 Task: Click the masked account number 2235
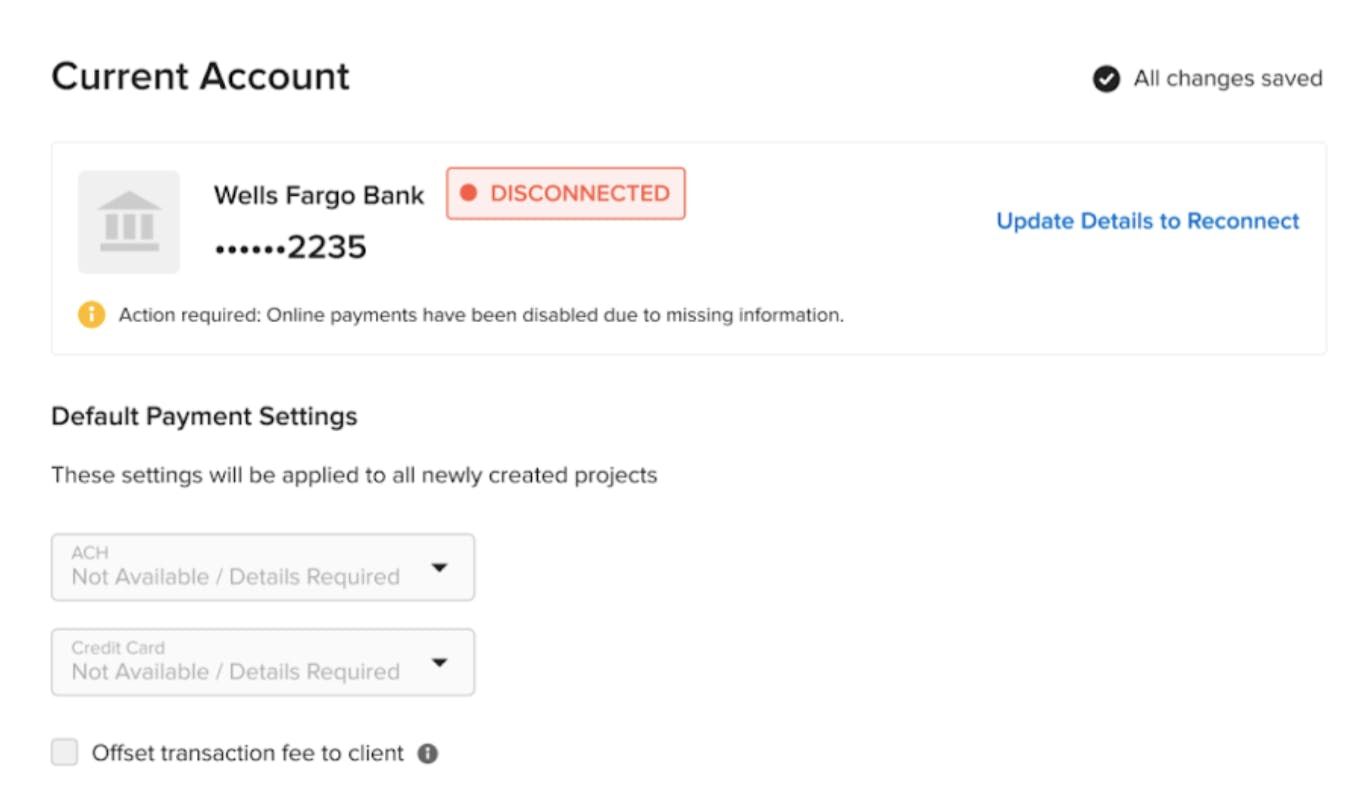(290, 246)
